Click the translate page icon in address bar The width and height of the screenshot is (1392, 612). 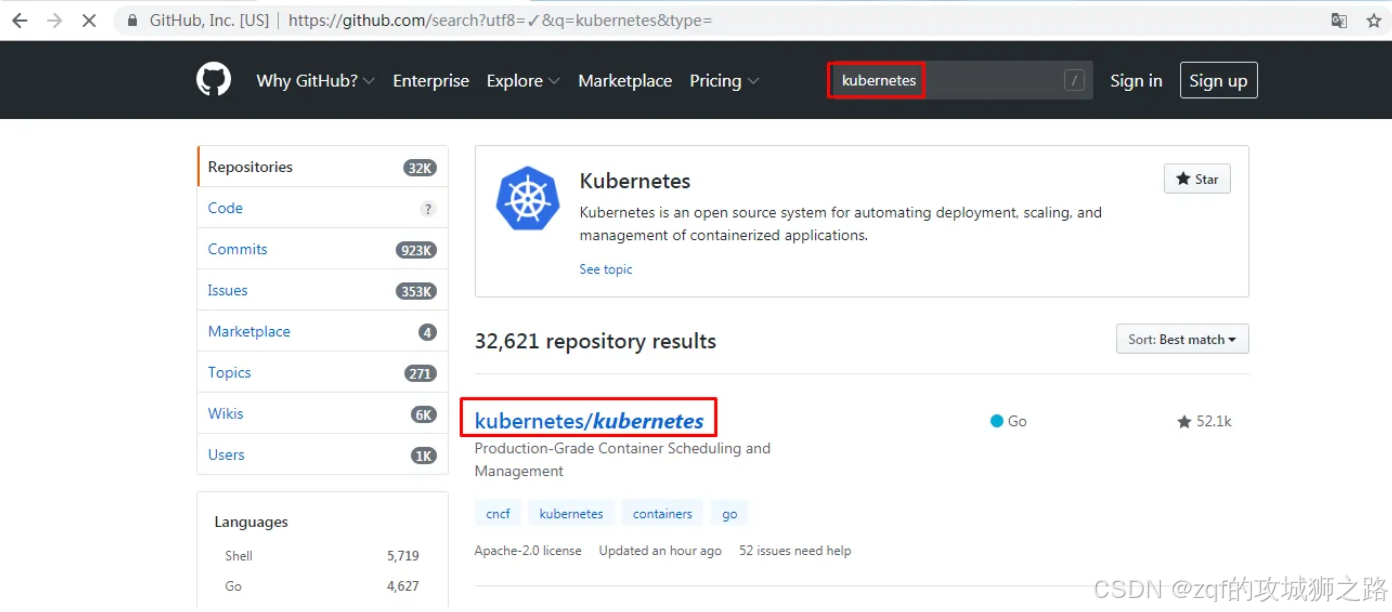(x=1339, y=20)
